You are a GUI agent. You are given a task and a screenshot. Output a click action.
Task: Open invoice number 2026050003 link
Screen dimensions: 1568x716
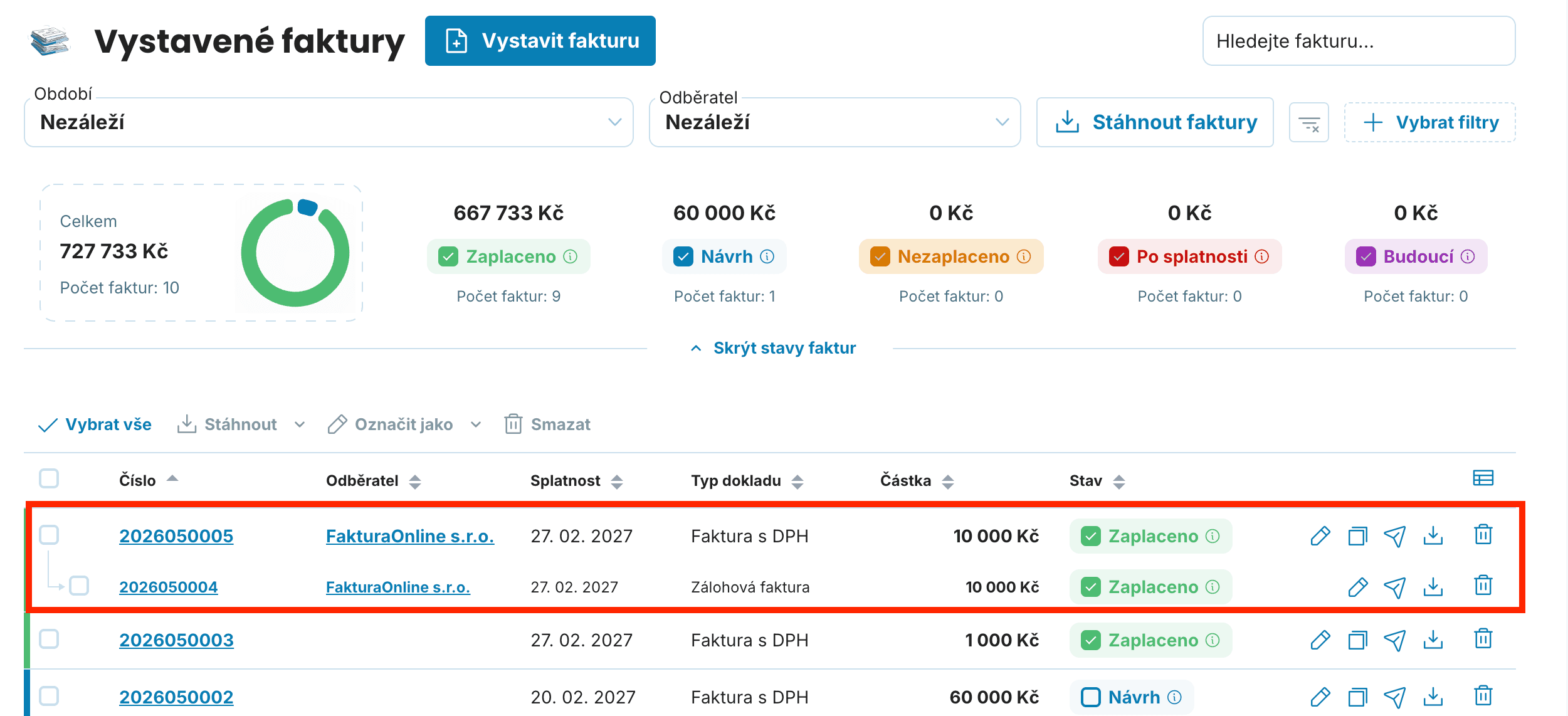(x=176, y=640)
